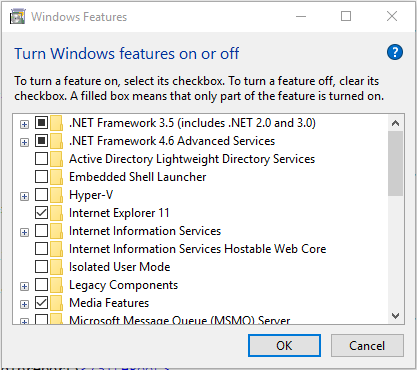417x370 pixels.
Task: Enable the Hyper-V checkbox
Action: click(x=41, y=195)
